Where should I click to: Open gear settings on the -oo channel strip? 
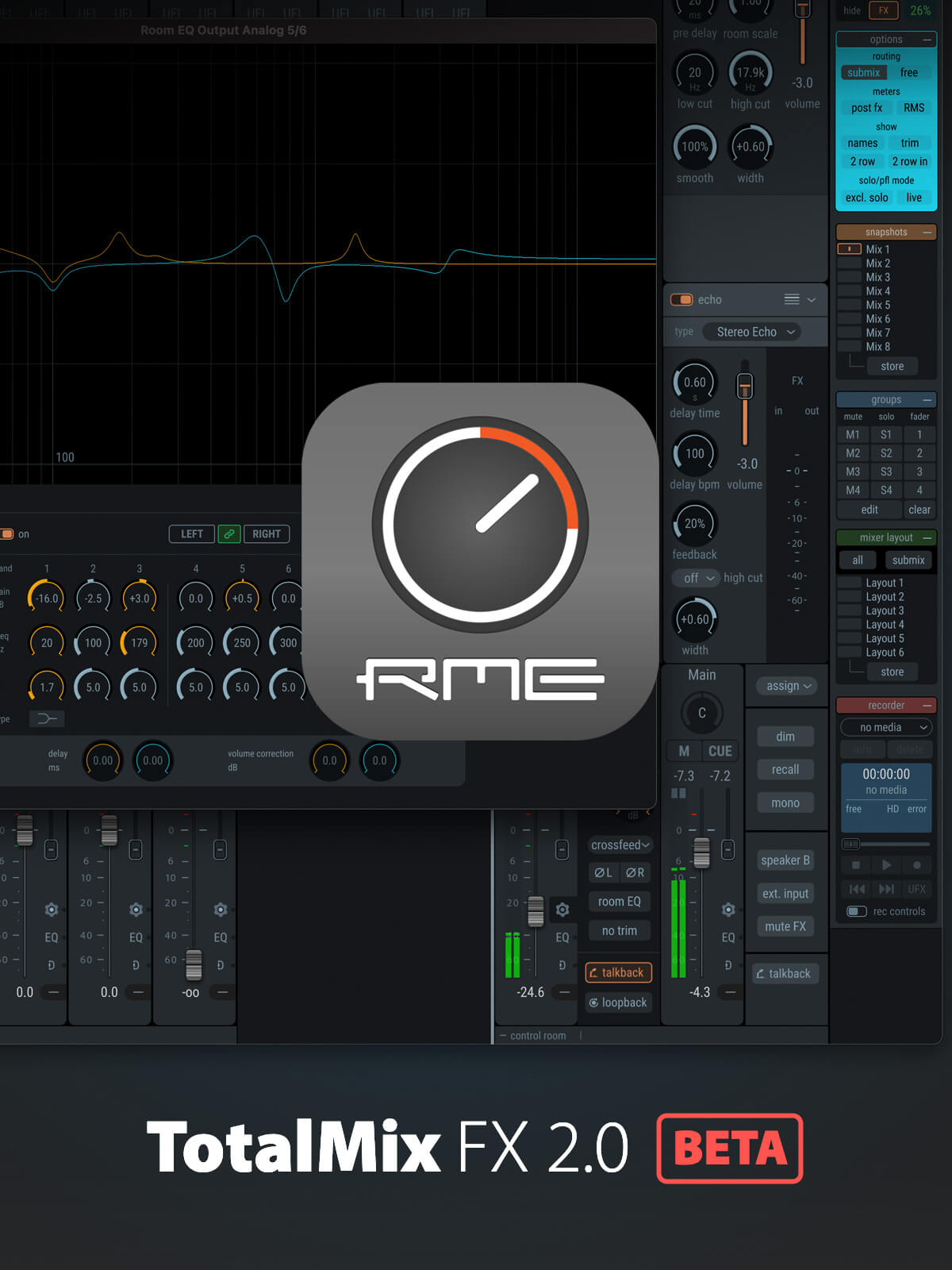(x=221, y=910)
